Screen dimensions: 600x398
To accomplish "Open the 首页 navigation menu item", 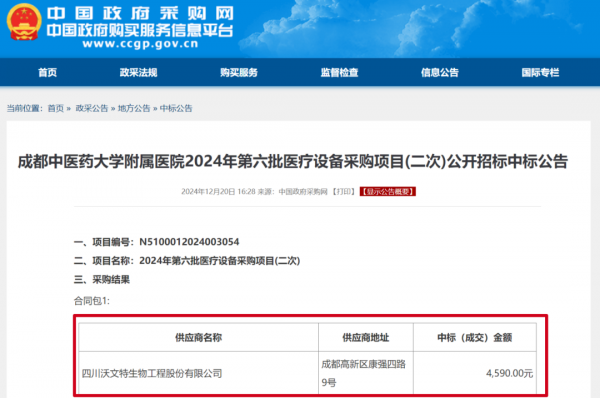I will coord(47,72).
